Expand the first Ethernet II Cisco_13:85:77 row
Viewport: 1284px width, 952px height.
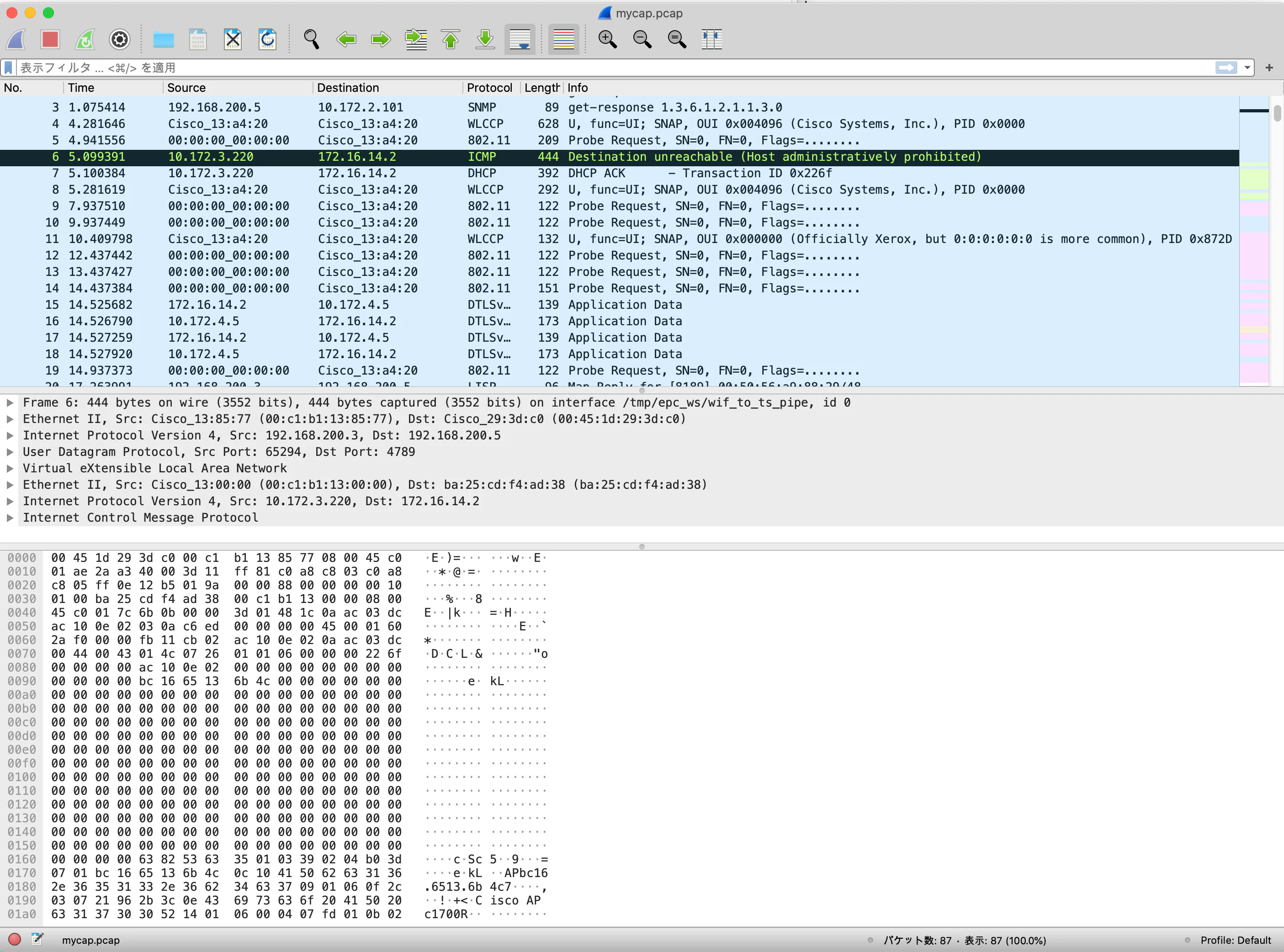[x=10, y=419]
